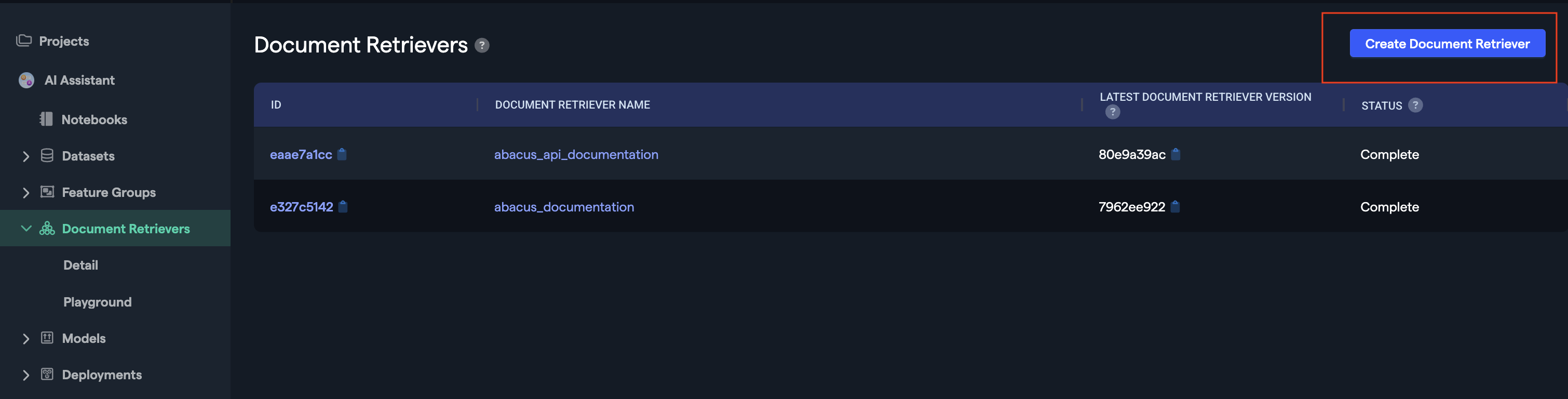Navigate to Projects in the sidebar
Screen dimensions: 1568x399
pyautogui.click(x=63, y=41)
